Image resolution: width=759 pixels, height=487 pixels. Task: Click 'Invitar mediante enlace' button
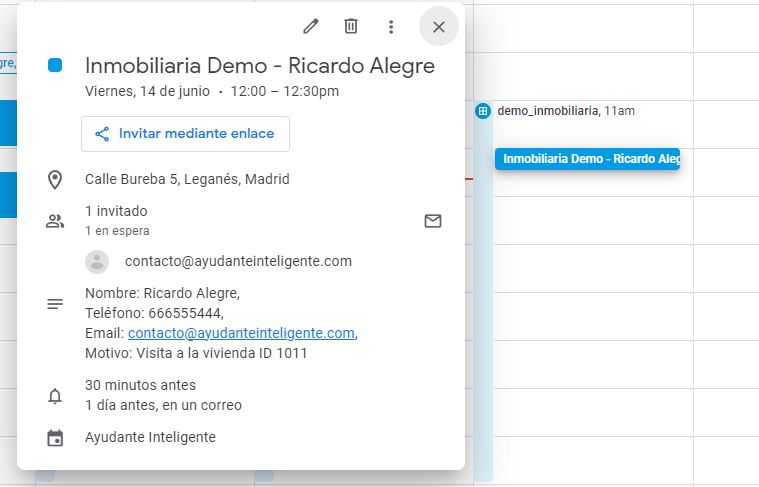185,134
